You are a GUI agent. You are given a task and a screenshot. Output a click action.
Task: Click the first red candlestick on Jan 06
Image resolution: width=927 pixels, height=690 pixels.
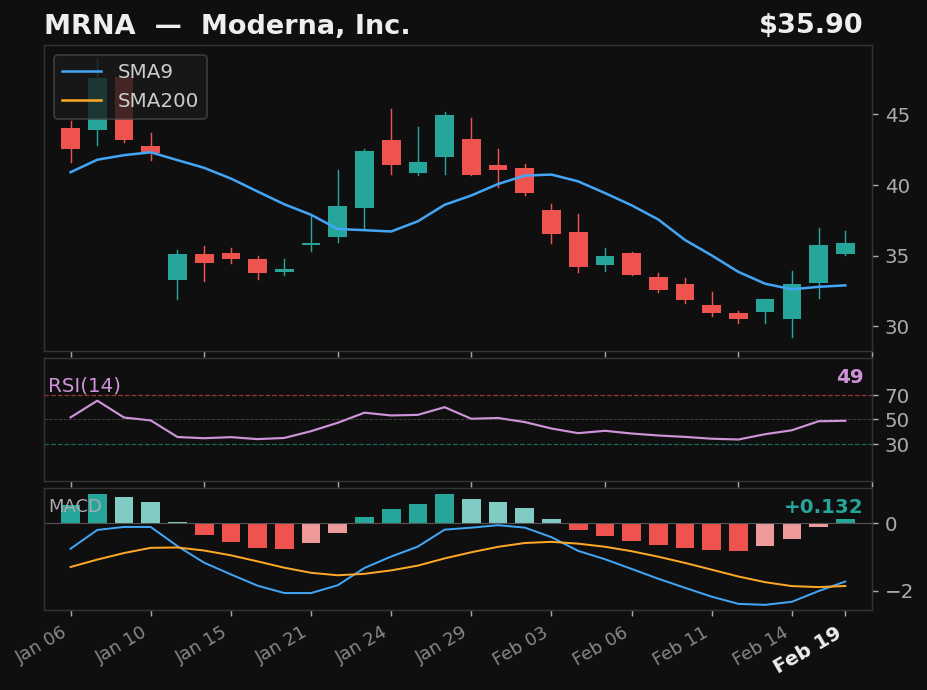pos(71,138)
